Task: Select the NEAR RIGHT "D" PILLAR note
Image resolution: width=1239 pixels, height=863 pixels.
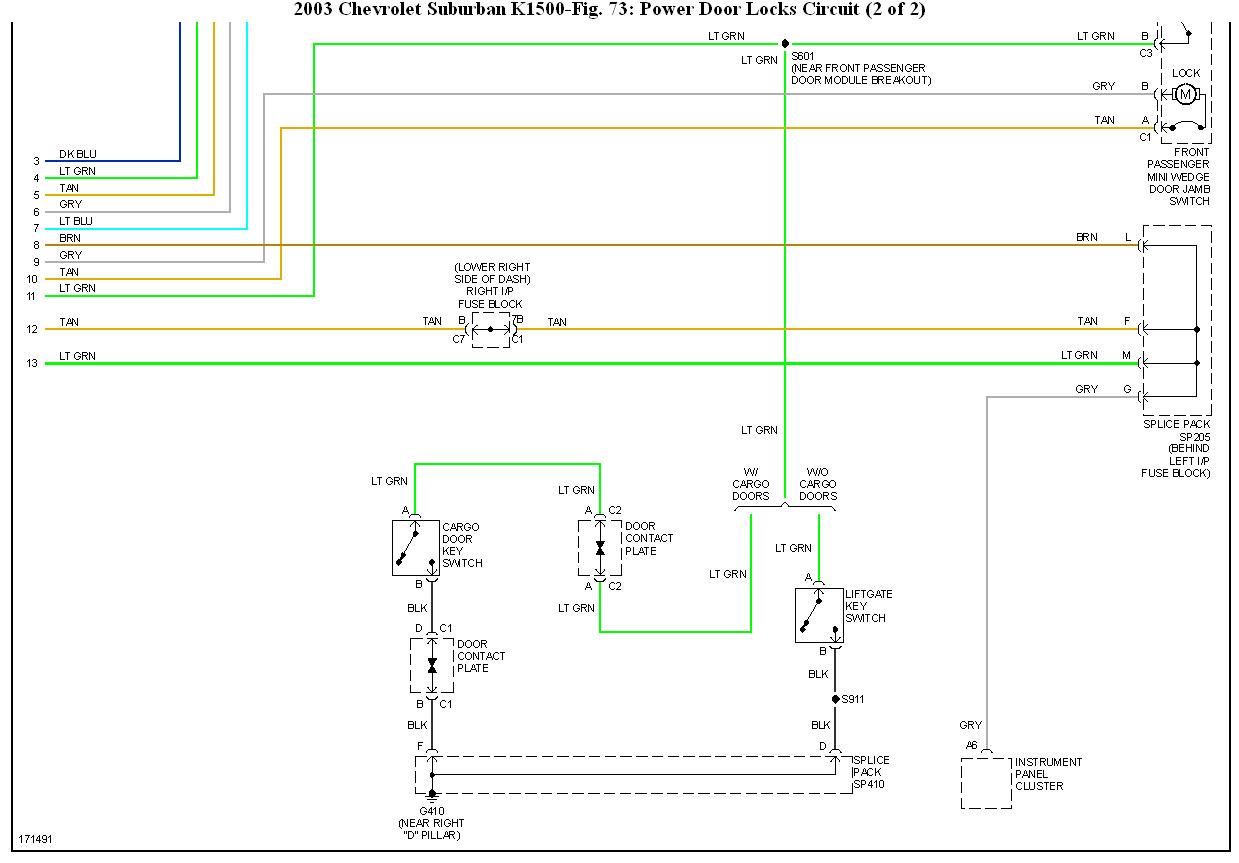Action: 431,829
